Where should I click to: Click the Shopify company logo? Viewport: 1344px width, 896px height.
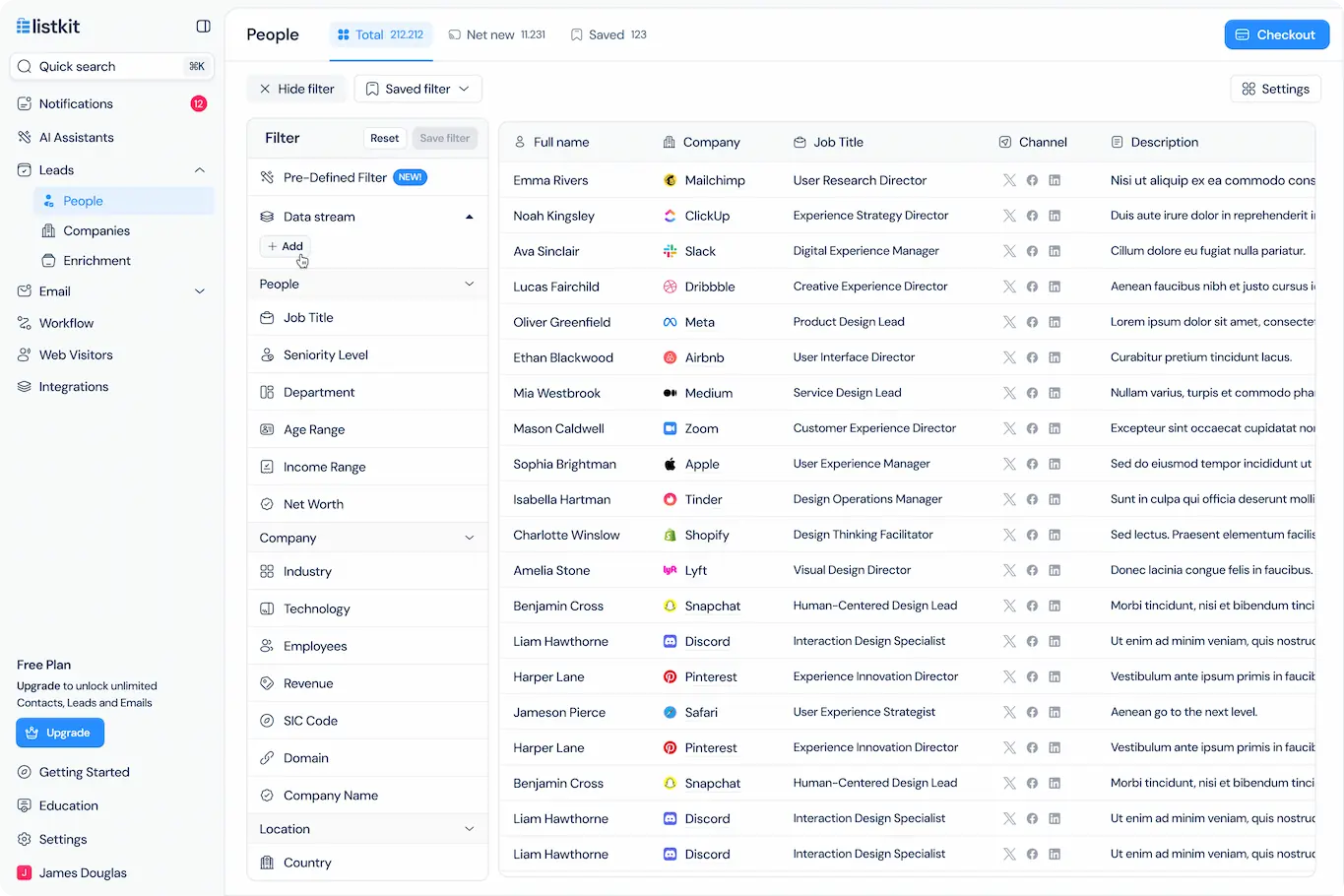point(670,535)
